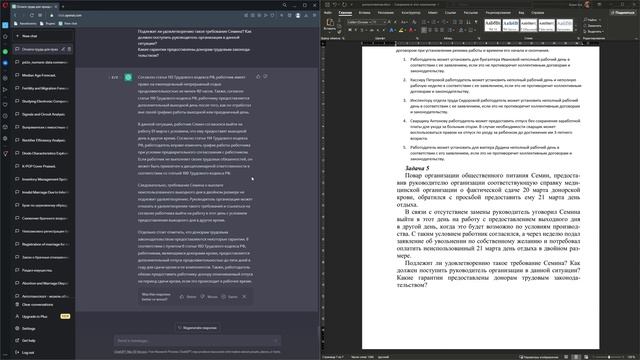
Task: Open the Word Insert ribbon tab
Action: point(364,13)
